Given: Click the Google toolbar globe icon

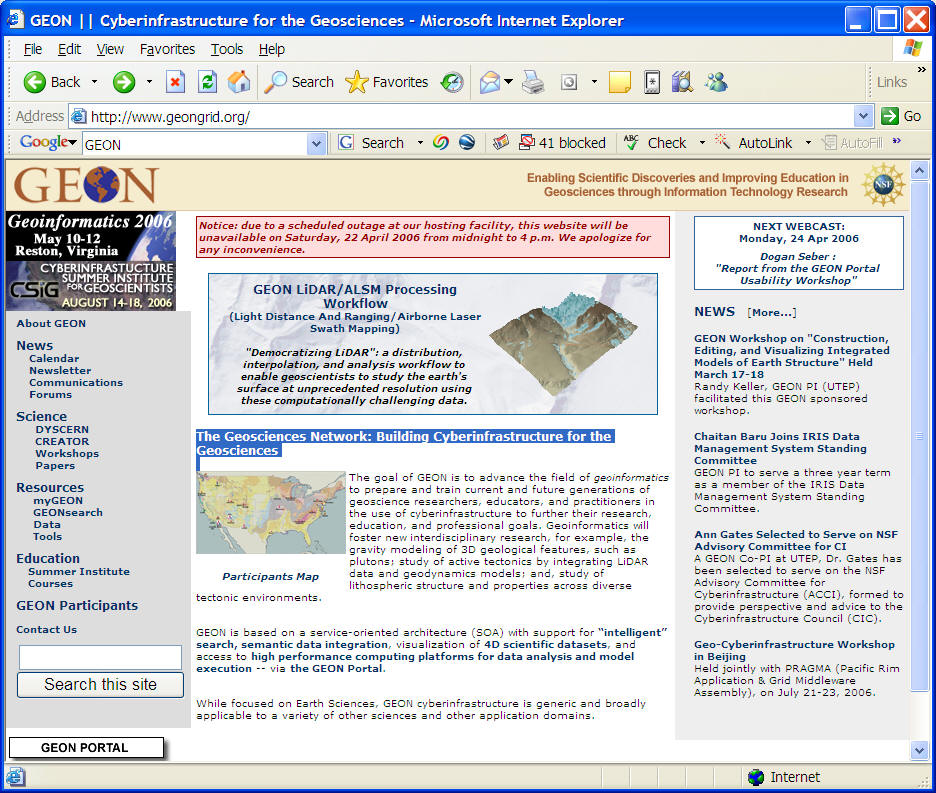Looking at the screenshot, I should tap(467, 143).
